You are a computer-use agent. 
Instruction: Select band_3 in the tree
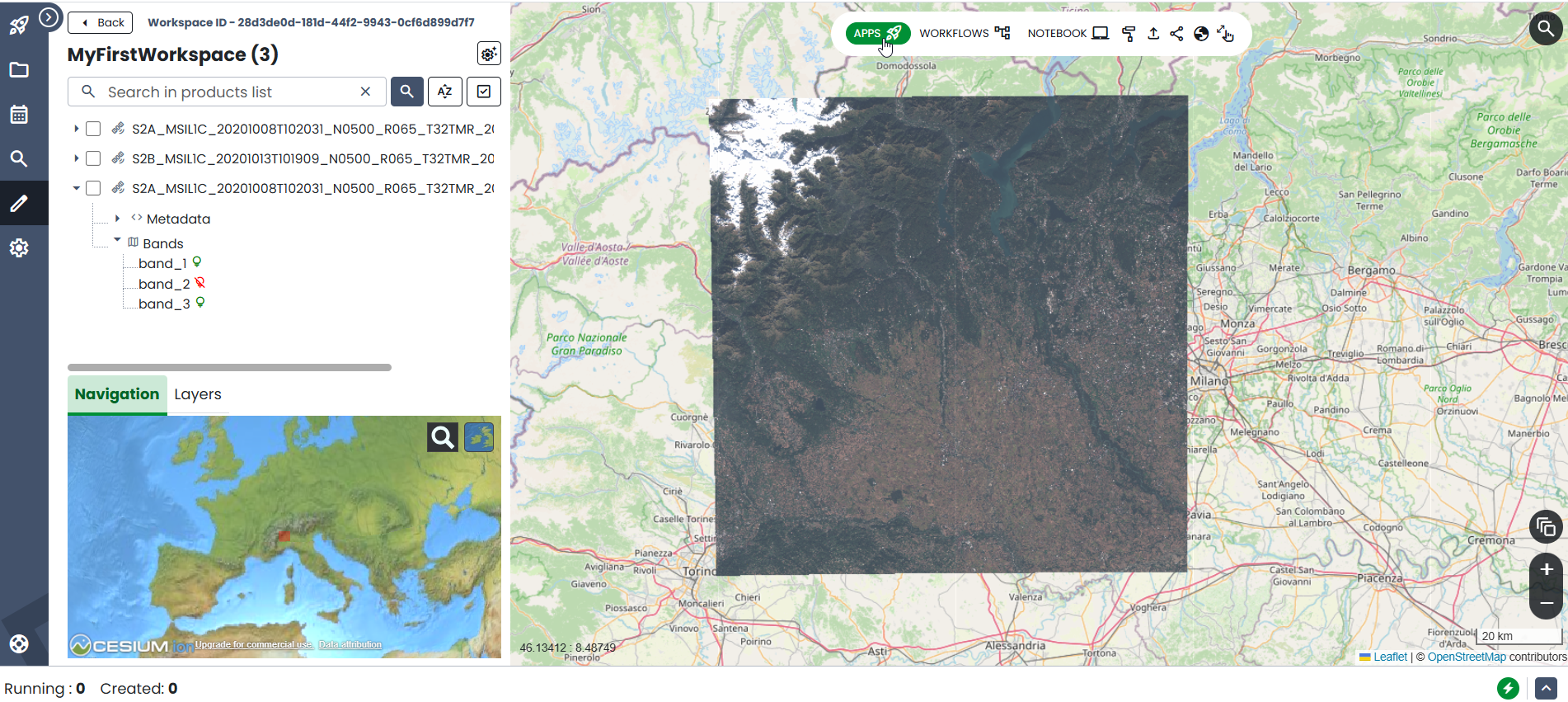[164, 304]
